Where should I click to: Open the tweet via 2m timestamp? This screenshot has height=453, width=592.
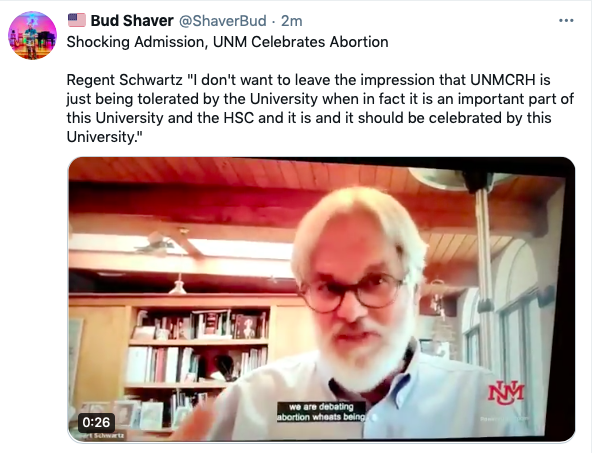291,21
